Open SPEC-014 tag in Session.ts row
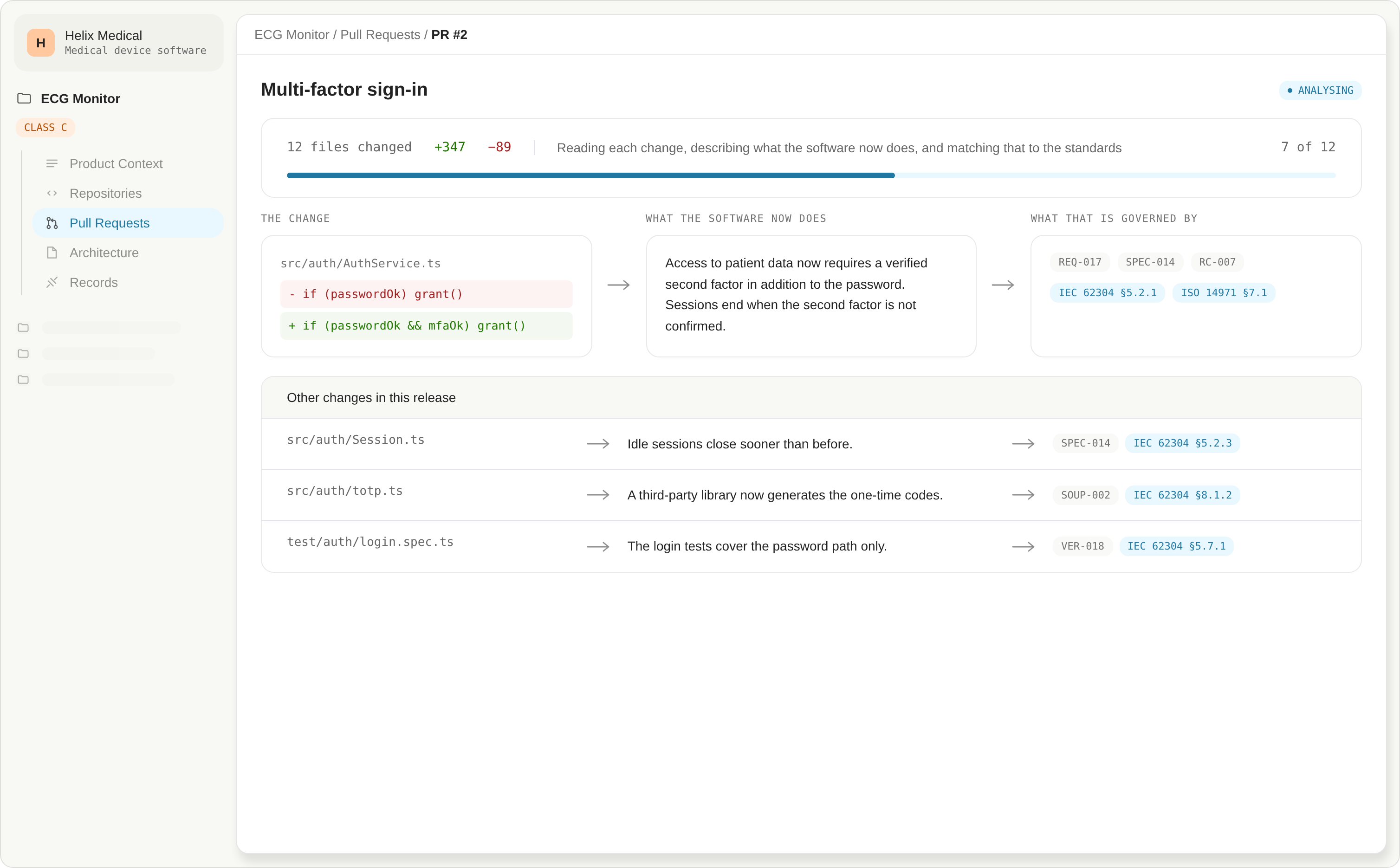Image resolution: width=1400 pixels, height=868 pixels. (x=1085, y=443)
